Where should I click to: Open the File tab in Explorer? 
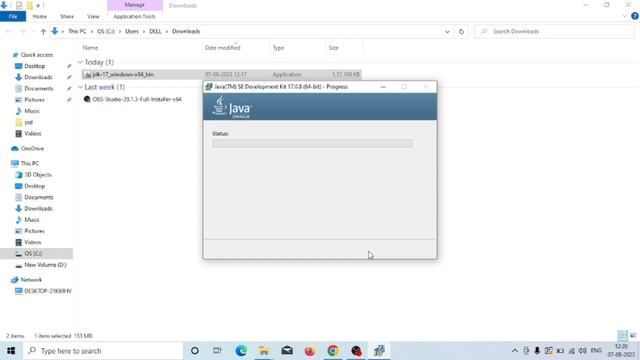[13, 16]
